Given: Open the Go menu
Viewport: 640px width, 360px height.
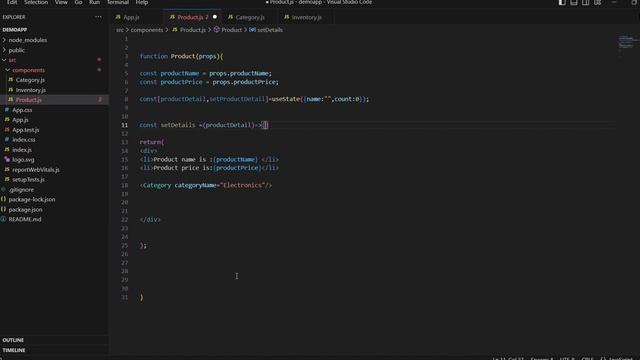Looking at the screenshot, I should [x=78, y=2].
